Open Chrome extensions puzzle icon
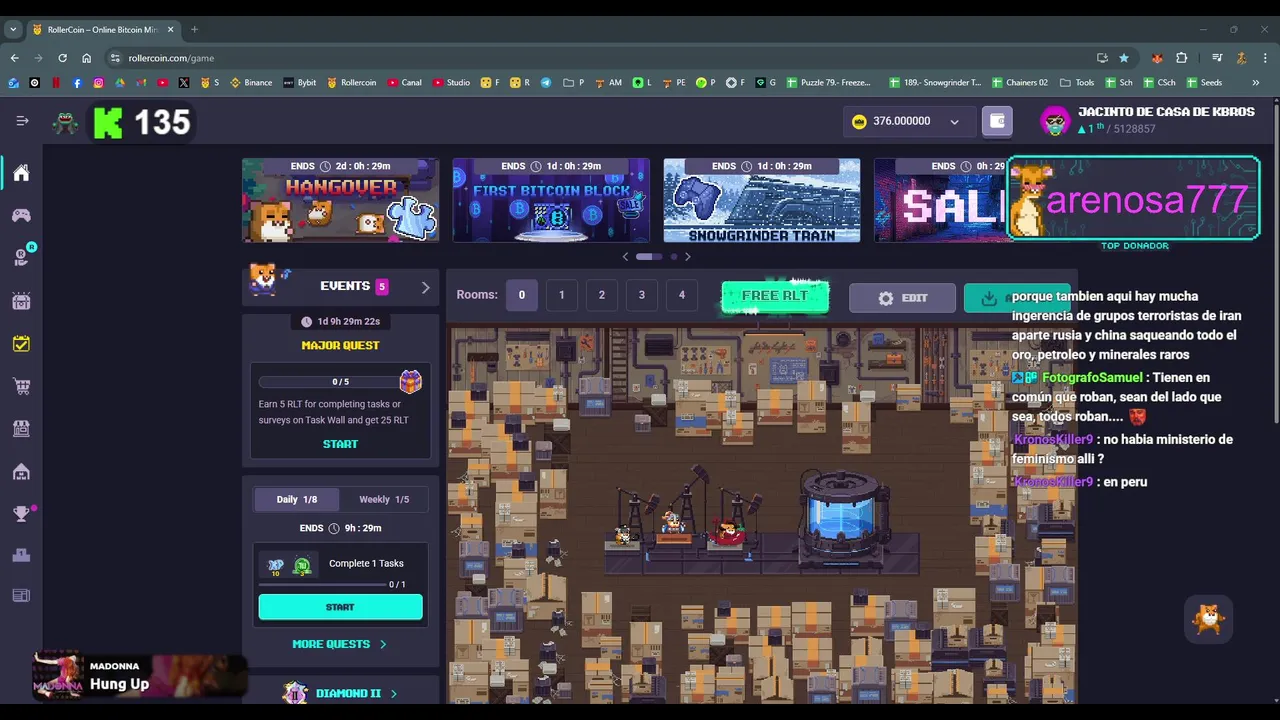This screenshot has width=1280, height=720. [x=1181, y=58]
